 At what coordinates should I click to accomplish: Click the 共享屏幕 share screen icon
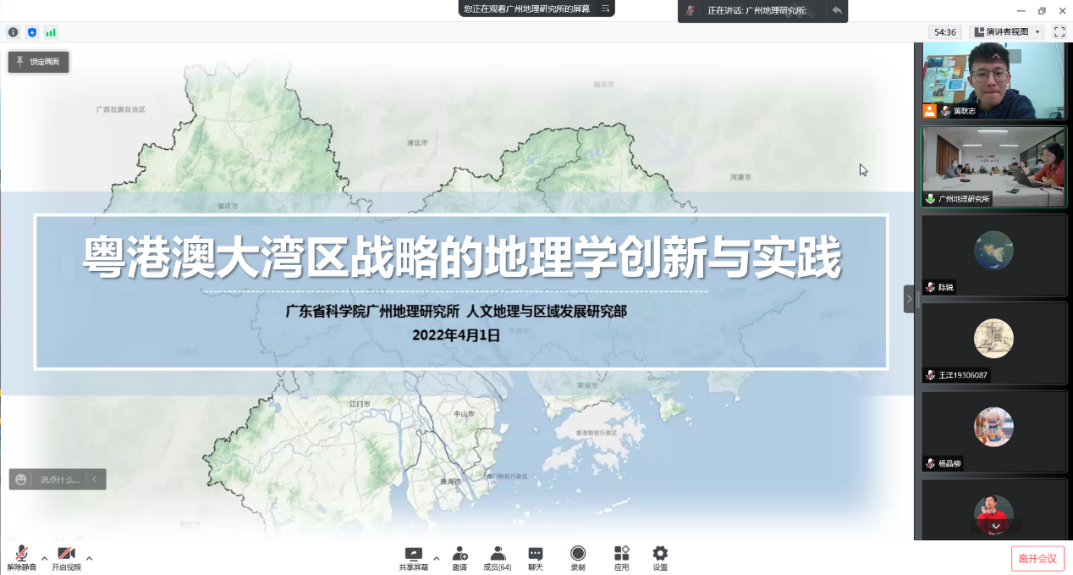413,558
